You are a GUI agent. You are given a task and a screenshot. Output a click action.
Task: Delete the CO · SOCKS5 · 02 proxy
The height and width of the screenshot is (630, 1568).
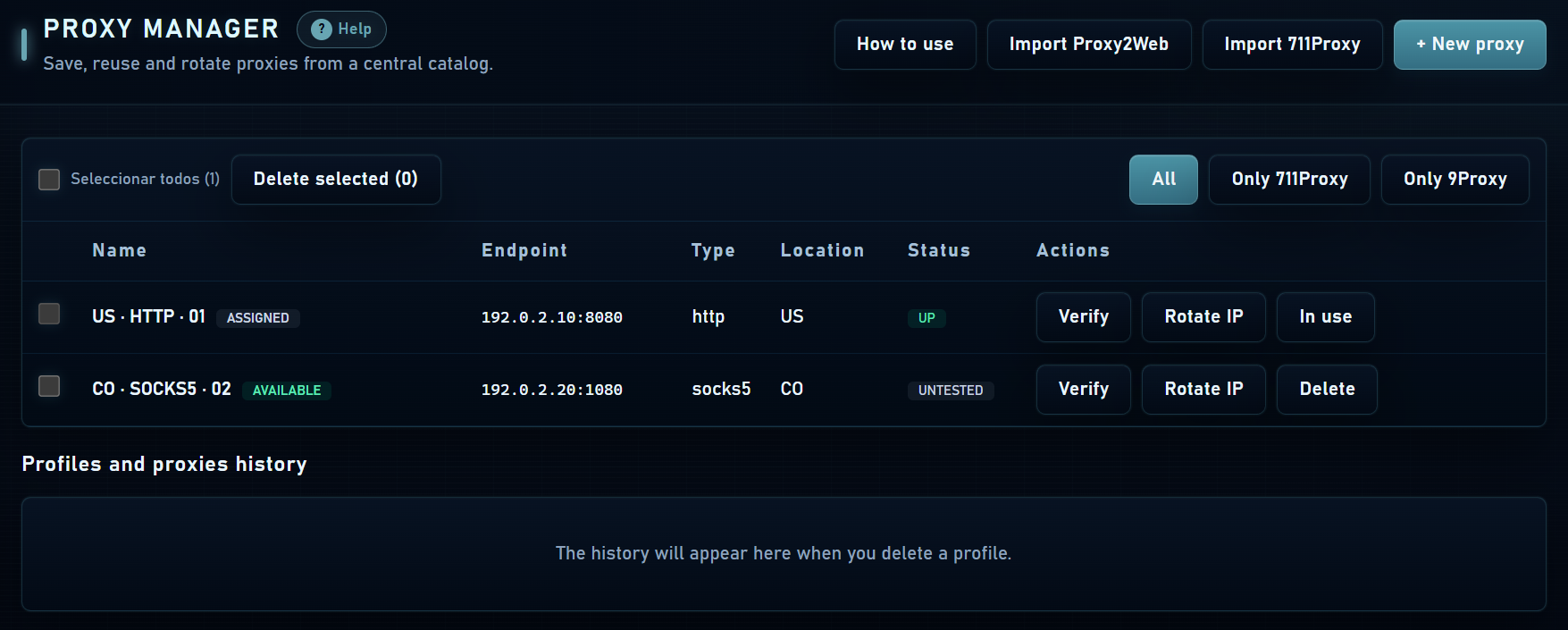pos(1327,390)
